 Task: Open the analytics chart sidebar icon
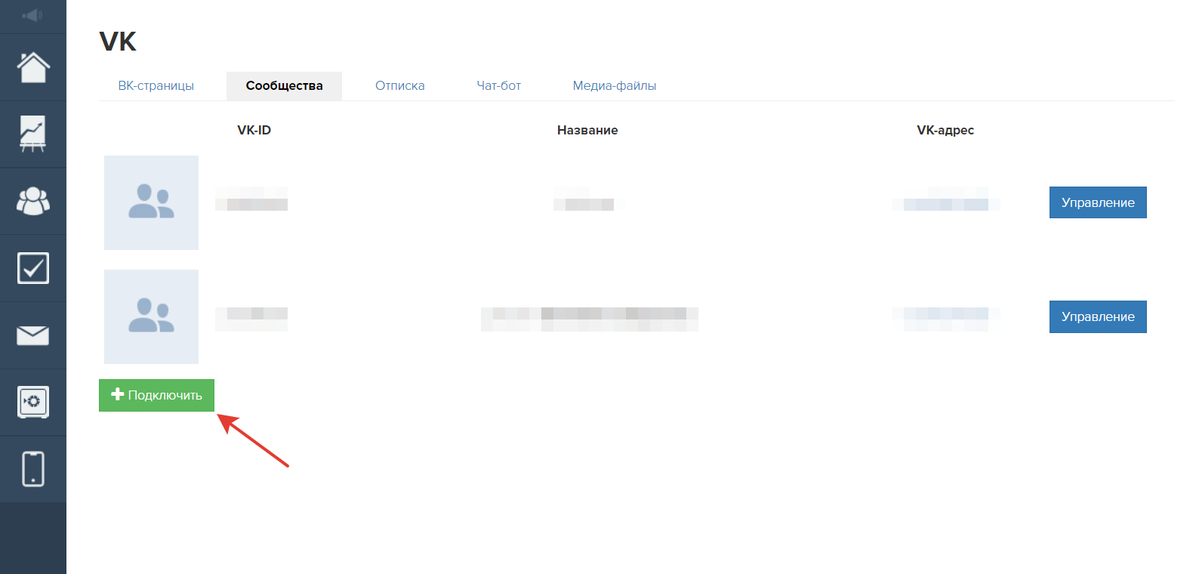(x=33, y=134)
